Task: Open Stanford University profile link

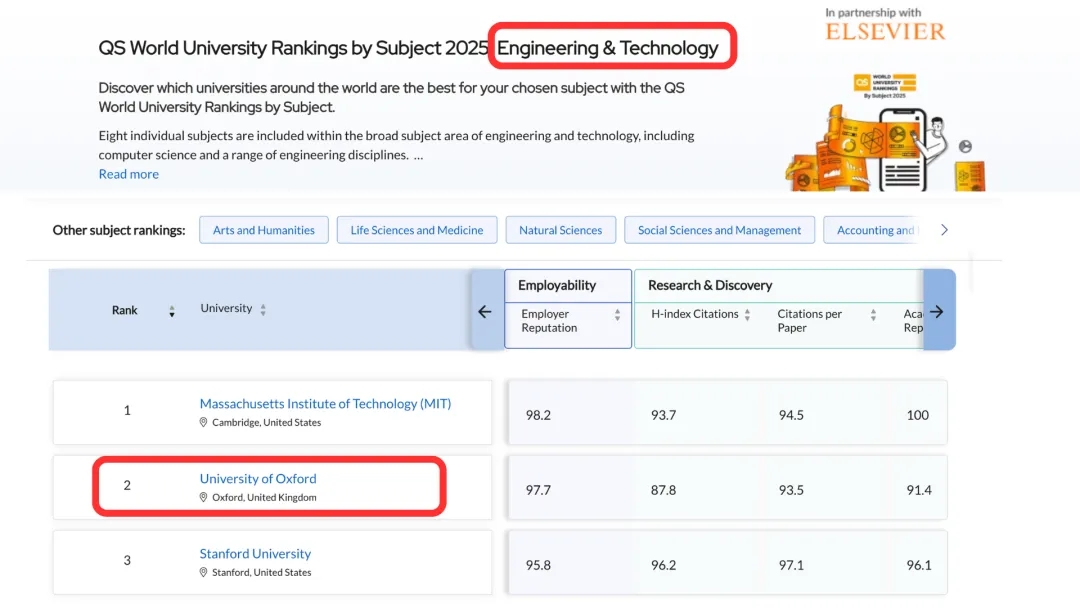Action: coord(255,554)
